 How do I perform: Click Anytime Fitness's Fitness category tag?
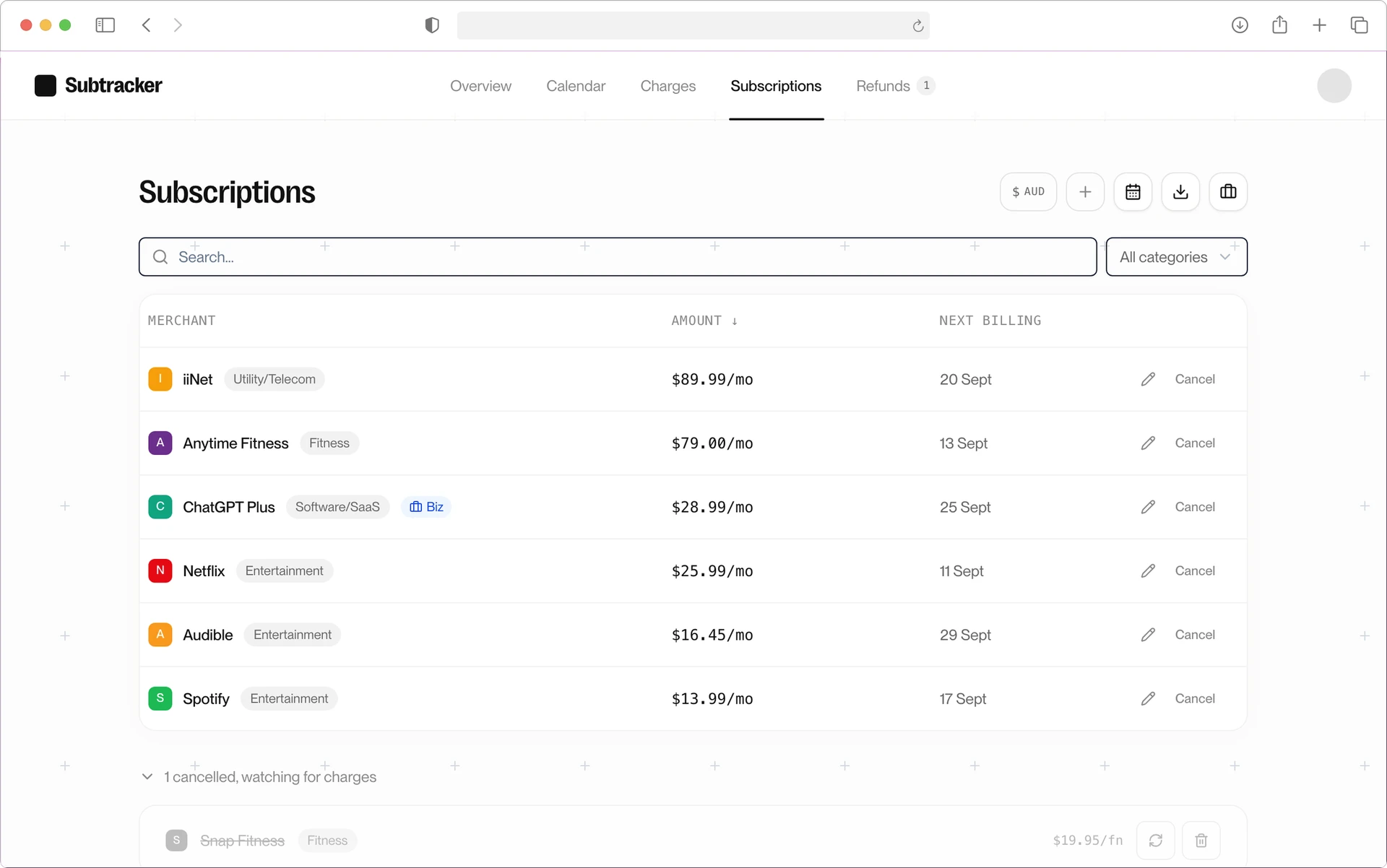329,443
